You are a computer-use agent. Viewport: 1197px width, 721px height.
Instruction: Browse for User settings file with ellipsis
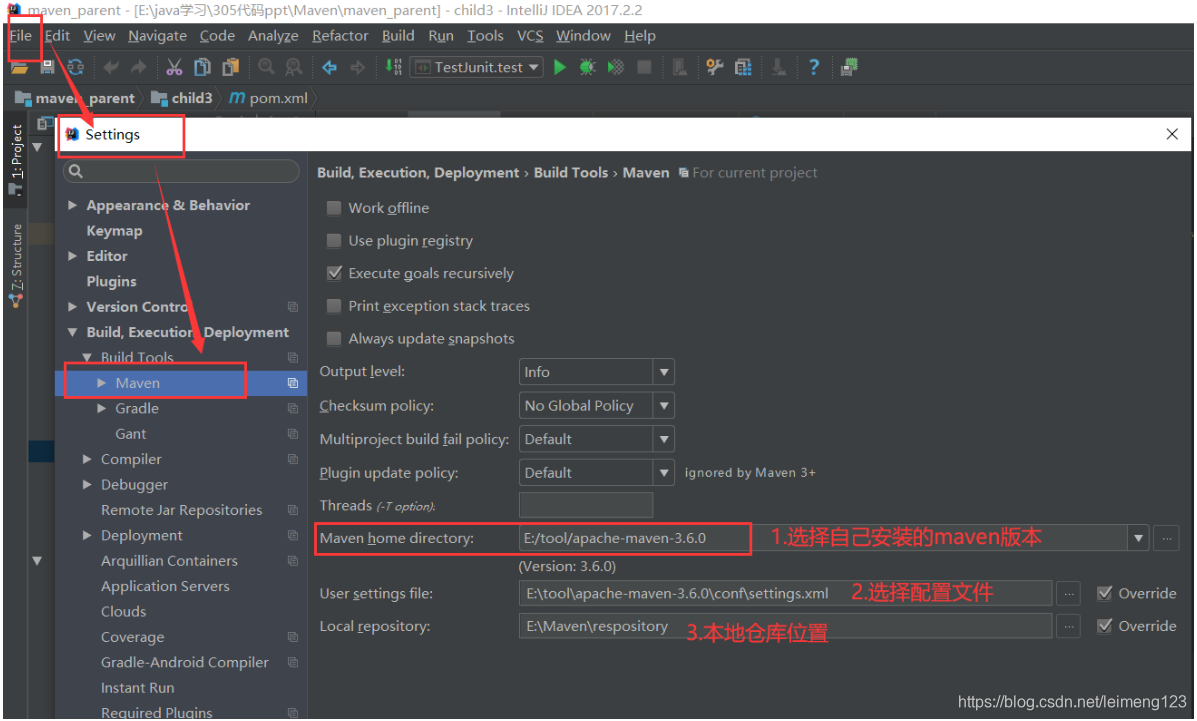(1069, 593)
